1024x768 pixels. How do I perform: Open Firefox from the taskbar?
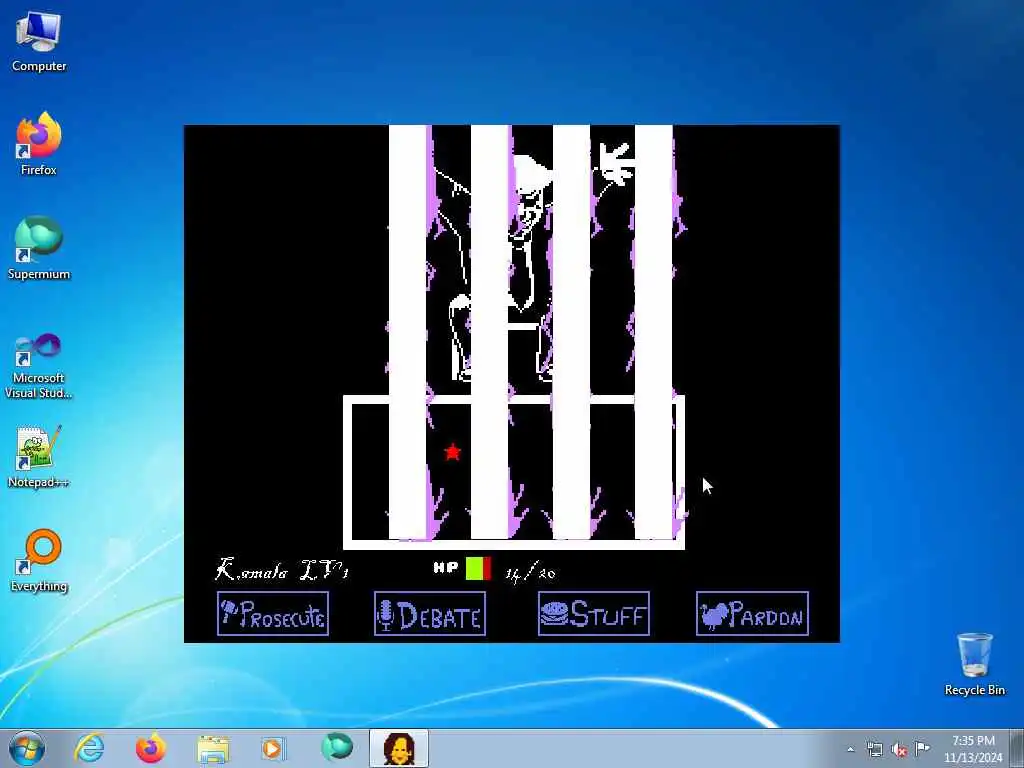(151, 748)
